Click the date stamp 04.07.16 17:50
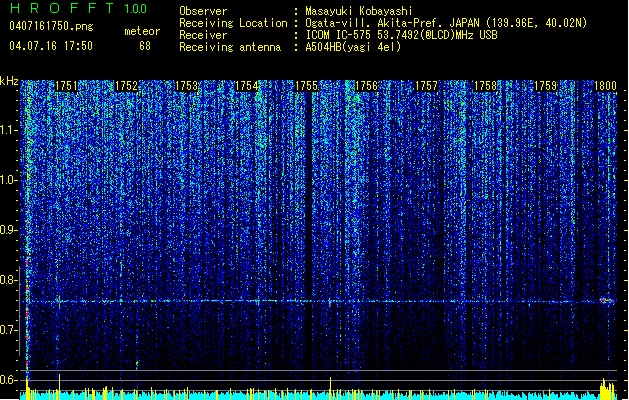Viewport: 629px width, 400px height. [x=51, y=46]
